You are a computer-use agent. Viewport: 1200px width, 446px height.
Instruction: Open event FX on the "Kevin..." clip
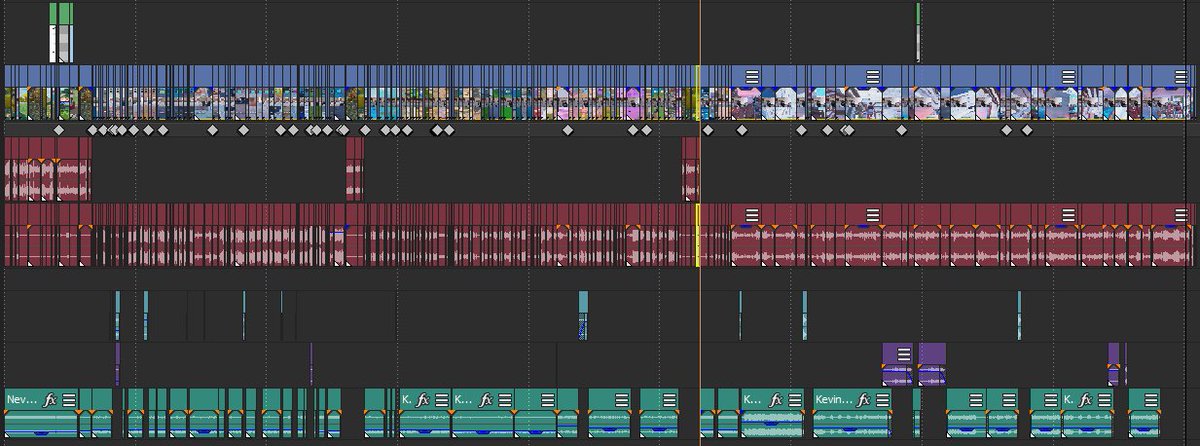(x=862, y=400)
